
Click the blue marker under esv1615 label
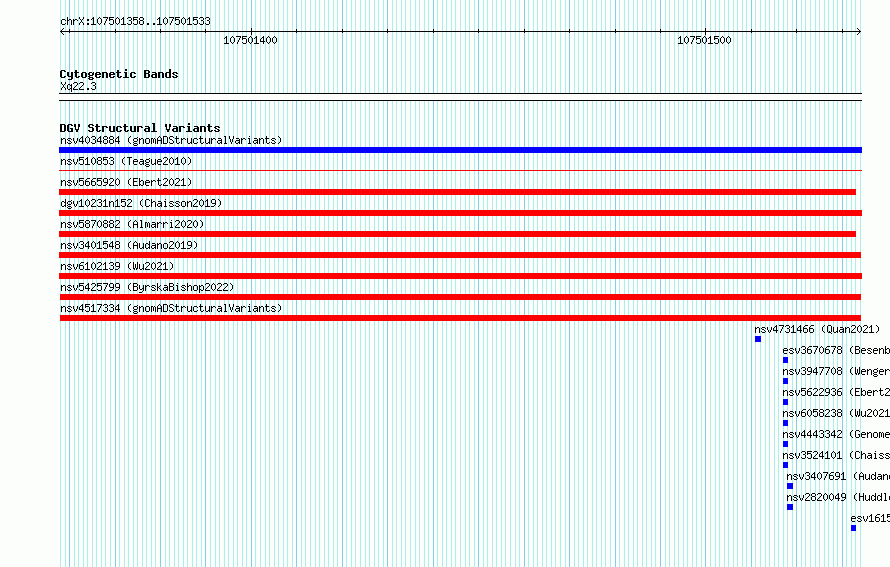pos(853,528)
